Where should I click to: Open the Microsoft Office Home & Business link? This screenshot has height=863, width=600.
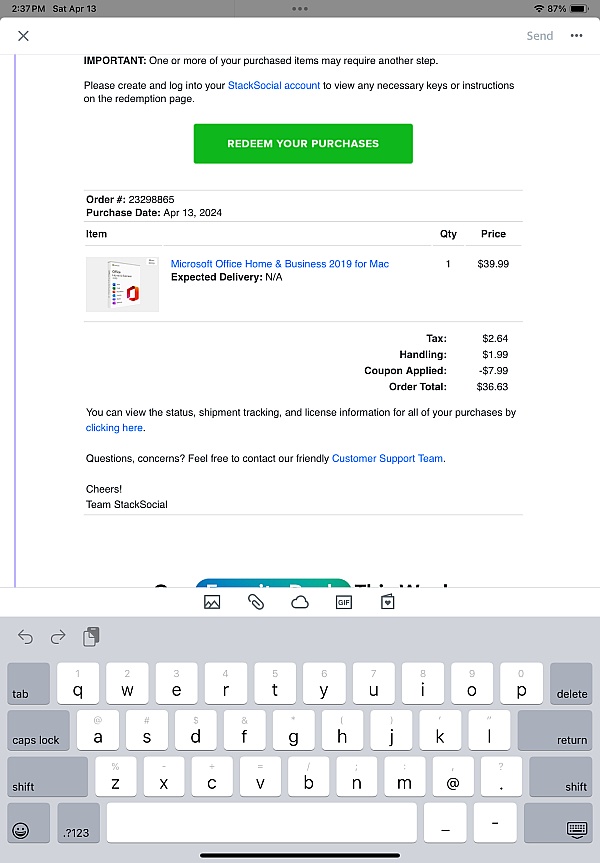pyautogui.click(x=280, y=264)
